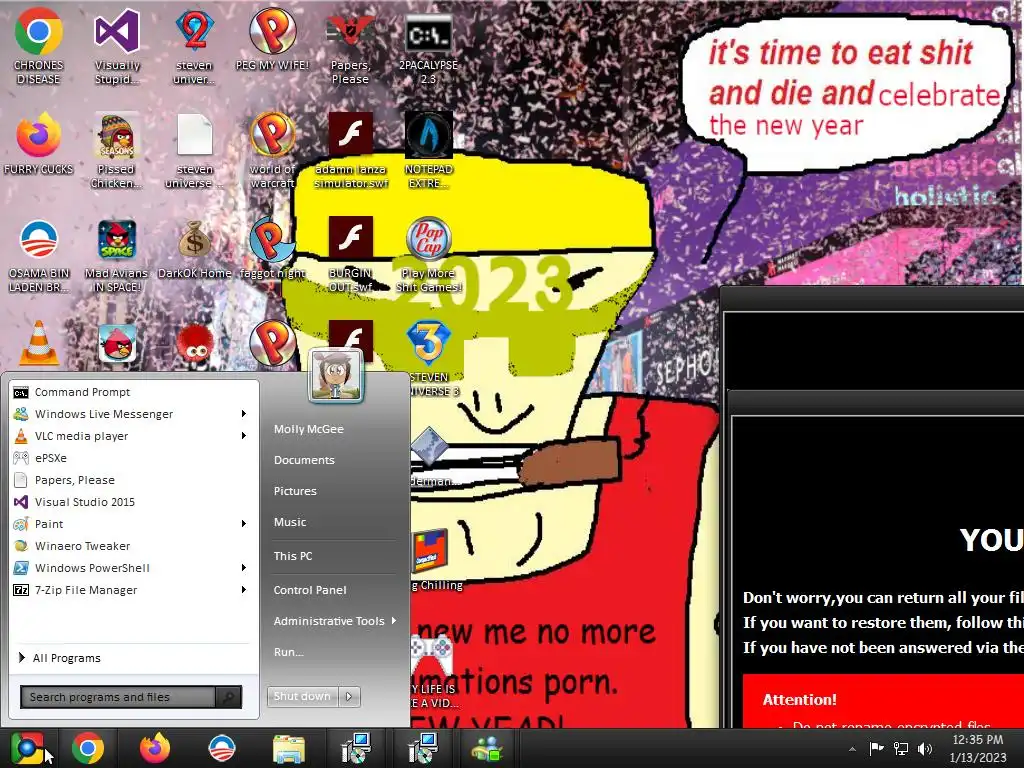Expand Windows Live Messenger submenu arrow

244,413
